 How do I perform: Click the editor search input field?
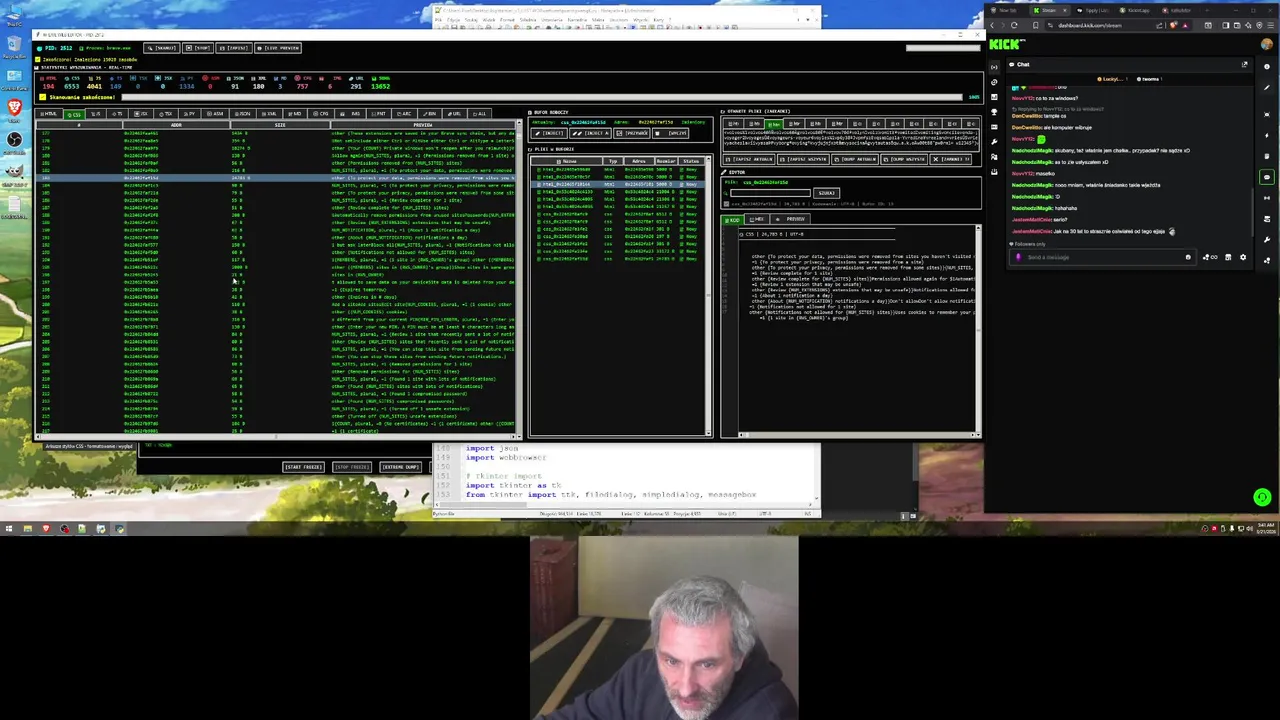point(770,193)
